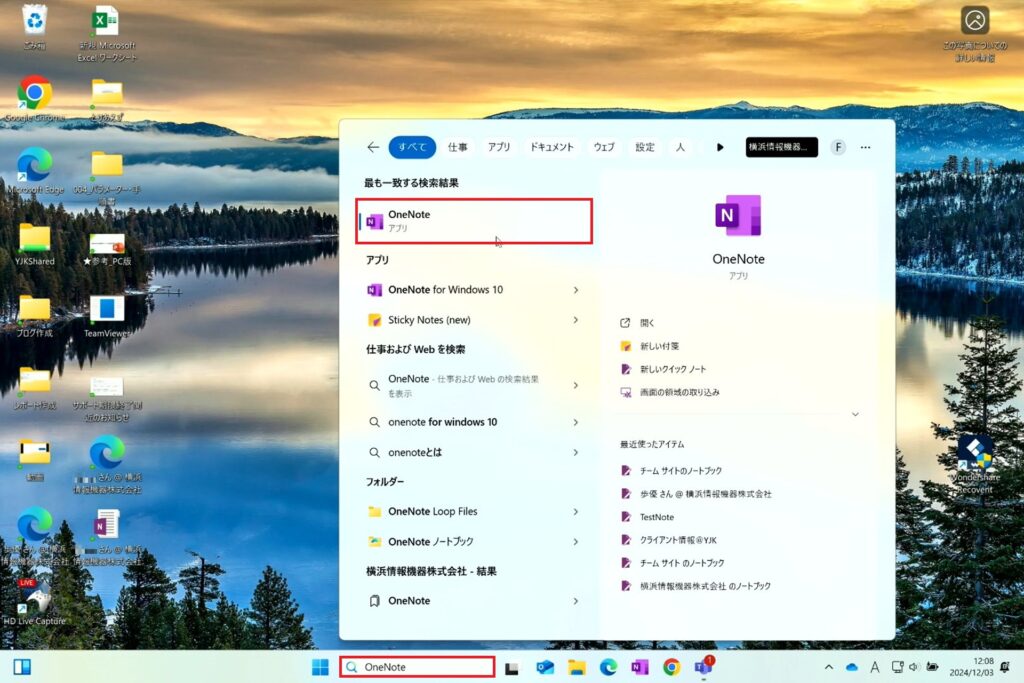
Task: Choose 新しいクイック ノート action
Action: click(x=673, y=370)
